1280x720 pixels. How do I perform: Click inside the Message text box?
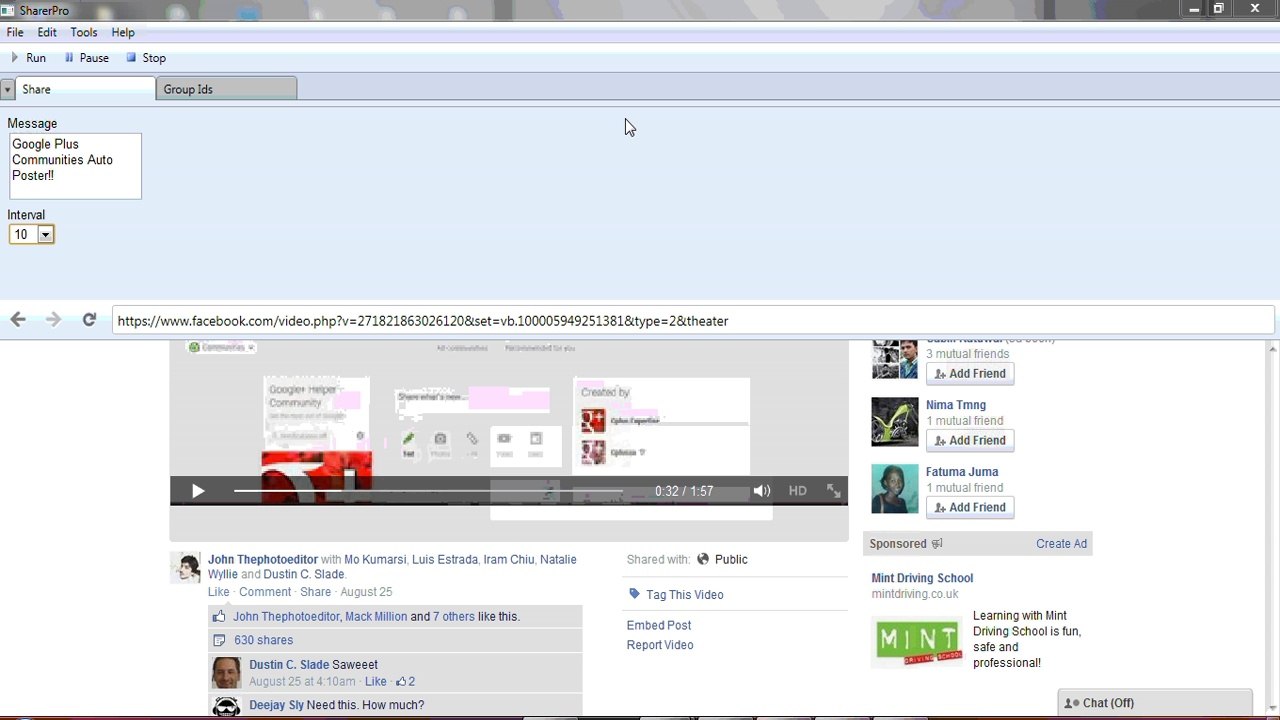click(x=75, y=166)
